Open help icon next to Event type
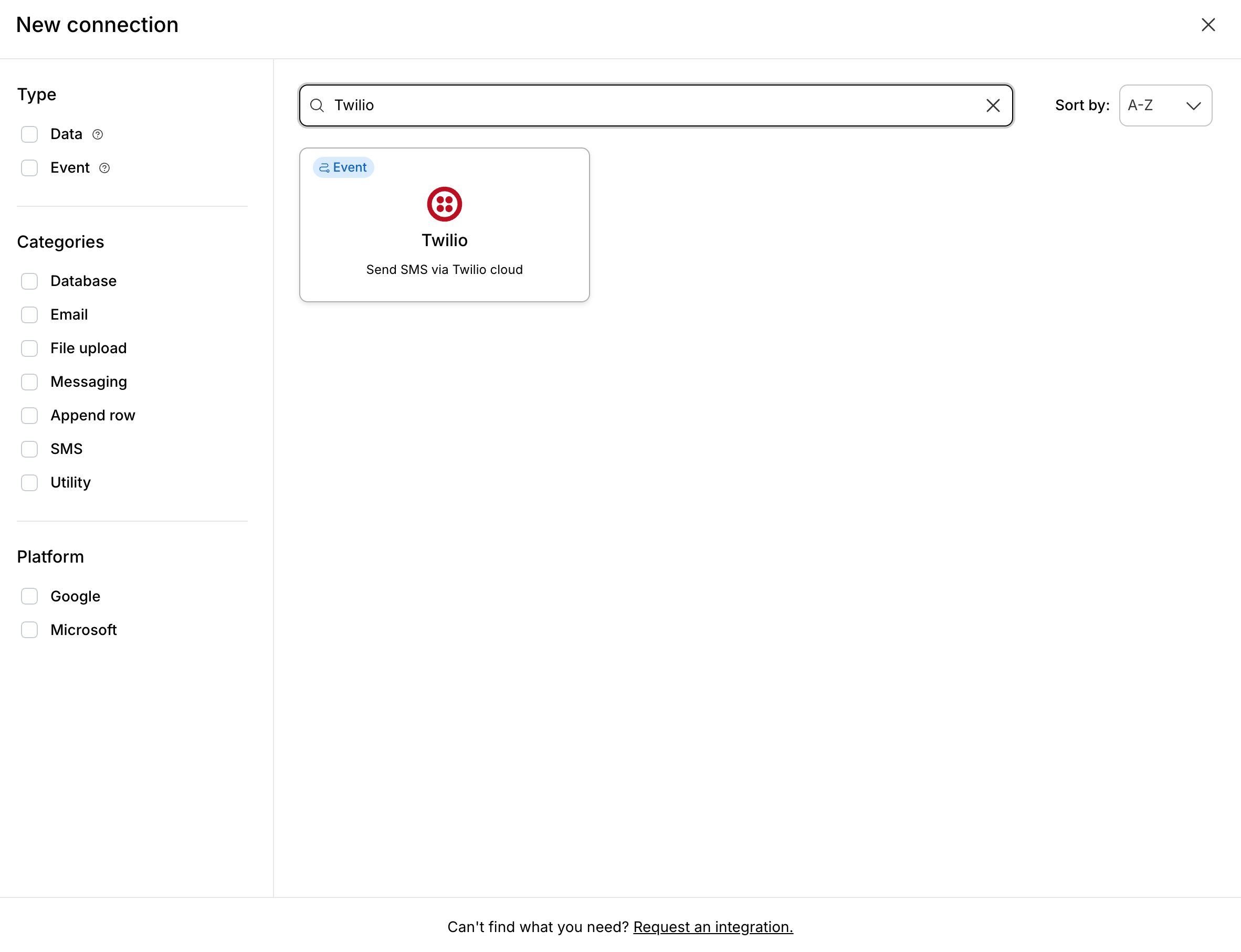 pyautogui.click(x=104, y=168)
